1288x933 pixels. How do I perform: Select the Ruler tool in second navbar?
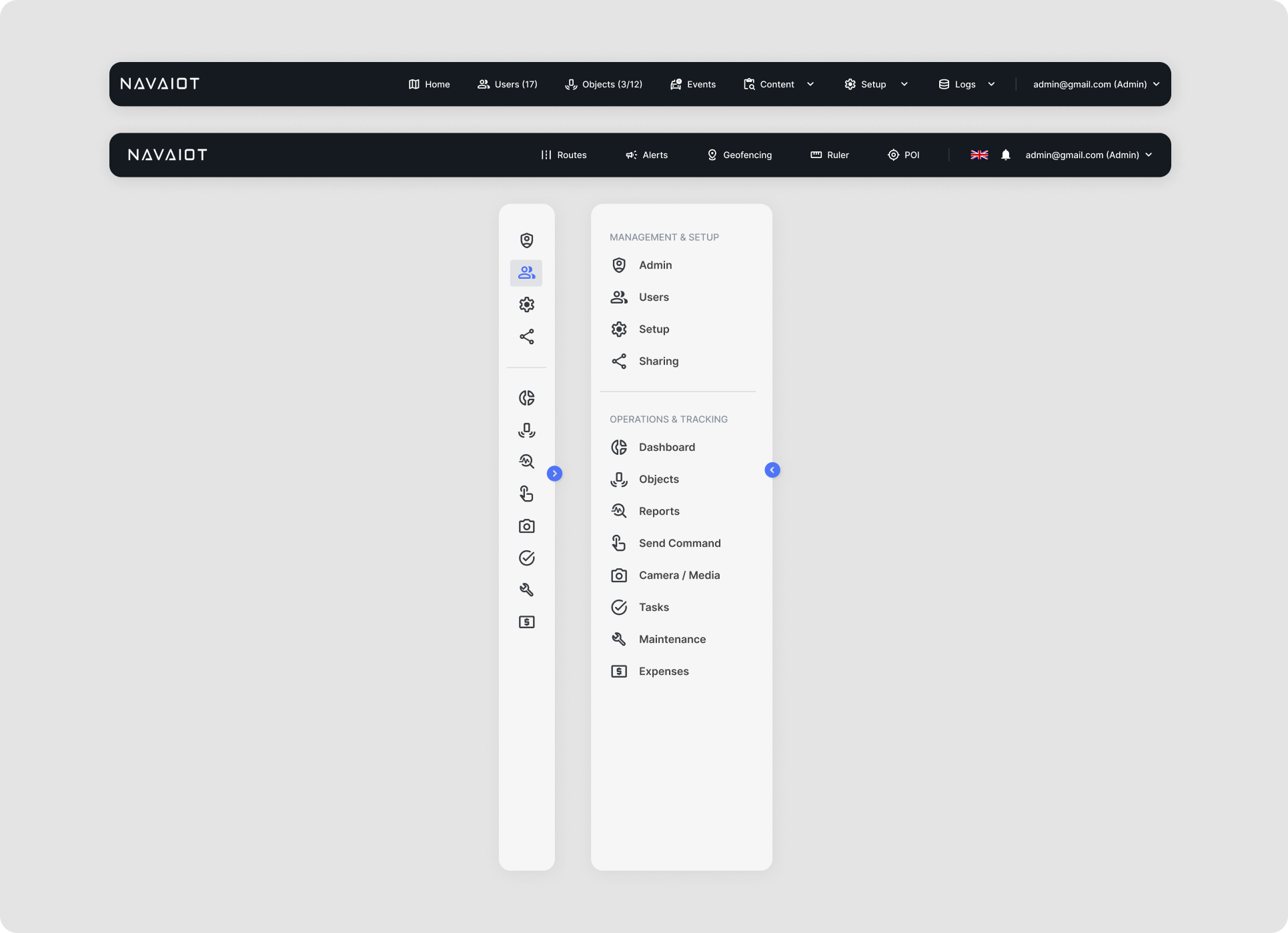pyautogui.click(x=829, y=155)
